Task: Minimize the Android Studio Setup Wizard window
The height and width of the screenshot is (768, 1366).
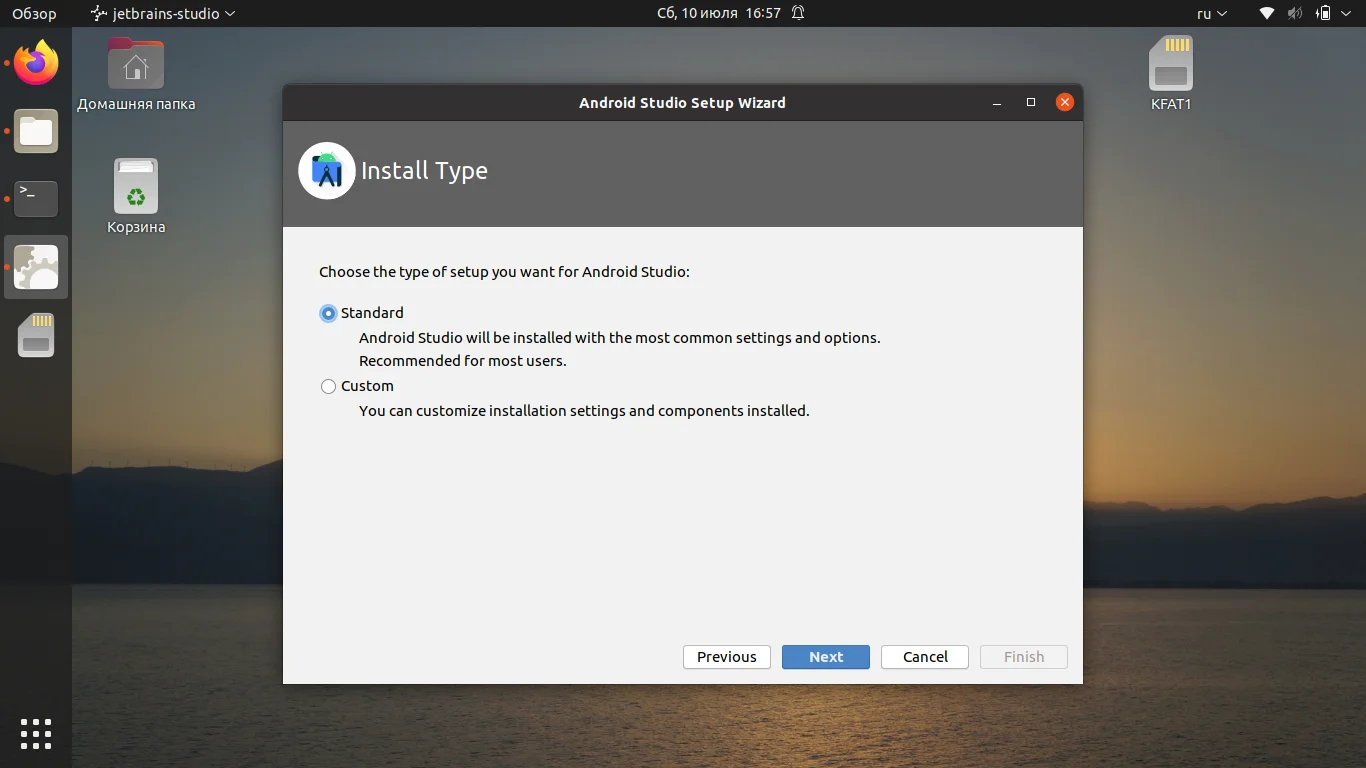Action: [x=997, y=103]
